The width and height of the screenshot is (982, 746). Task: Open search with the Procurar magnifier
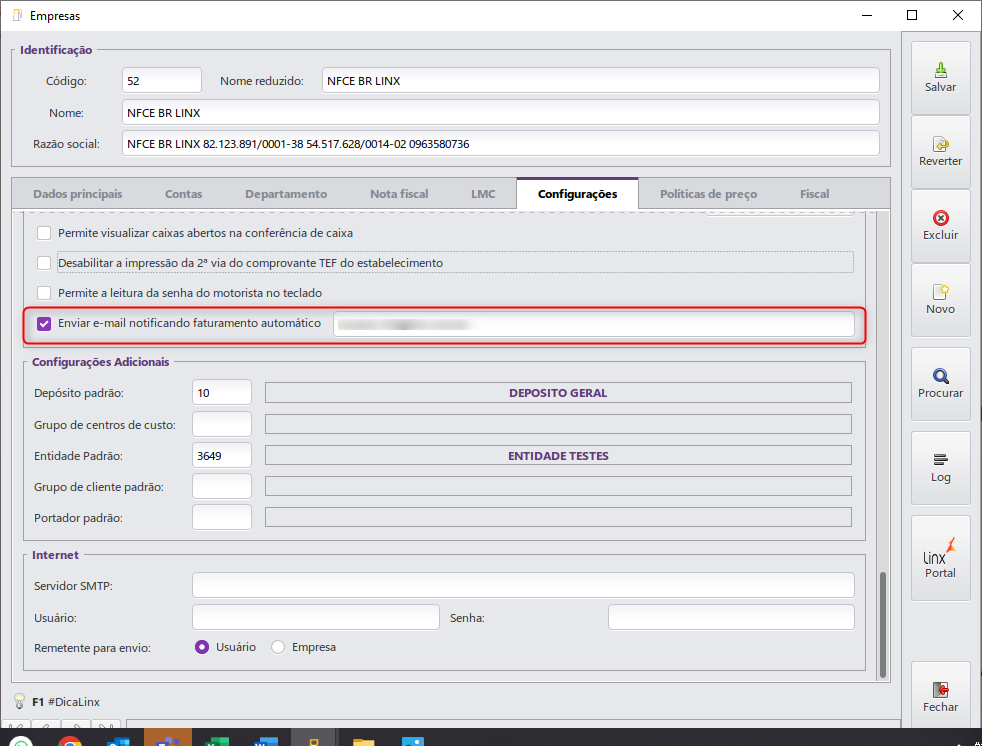(x=940, y=383)
